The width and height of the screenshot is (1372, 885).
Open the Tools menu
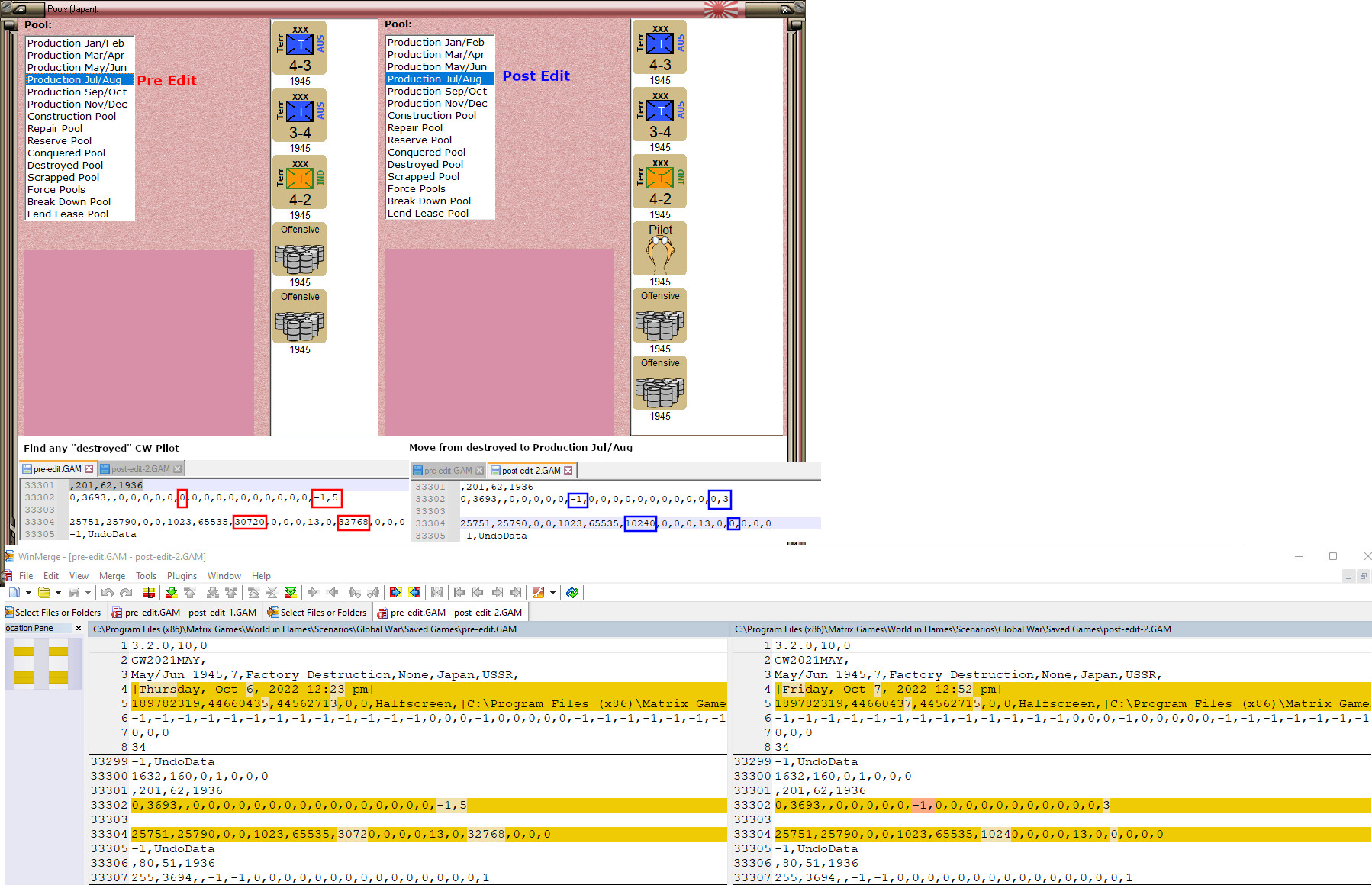pos(146,576)
